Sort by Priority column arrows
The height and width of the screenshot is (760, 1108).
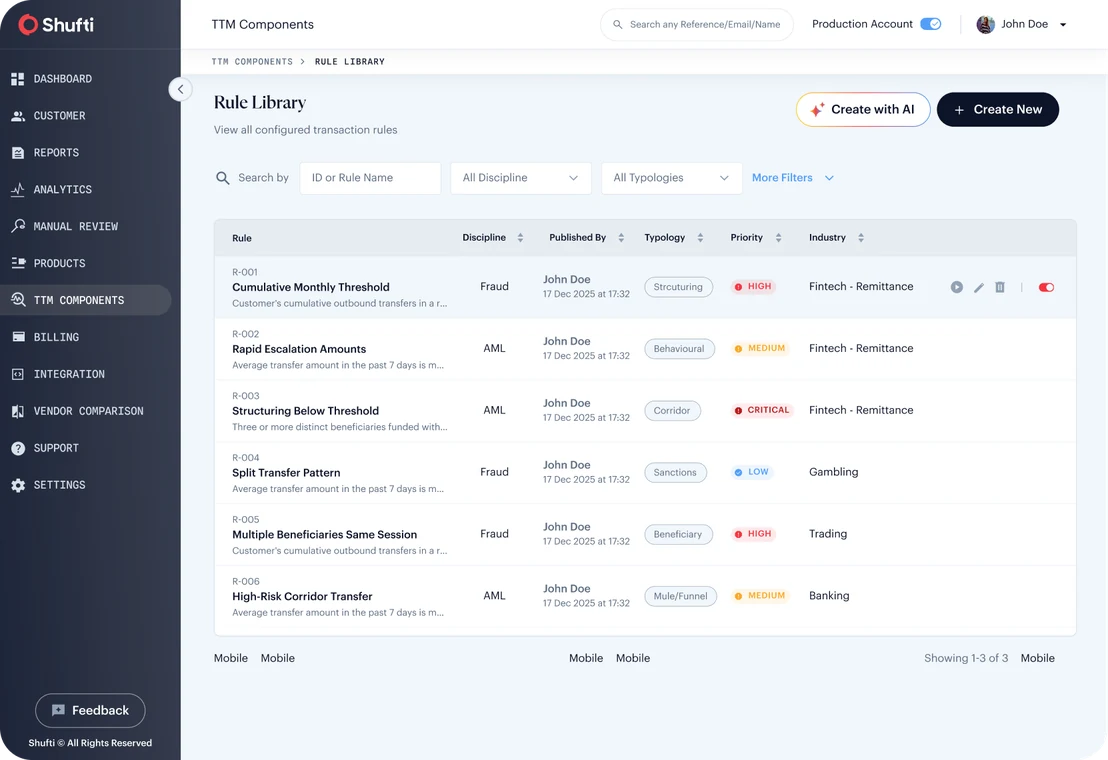(x=778, y=238)
